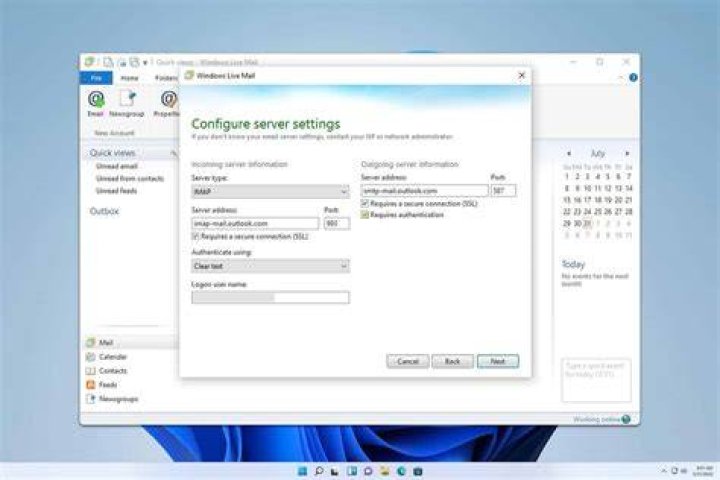Click the July month header in calendar
Viewport: 720px width, 480px height.
click(597, 153)
